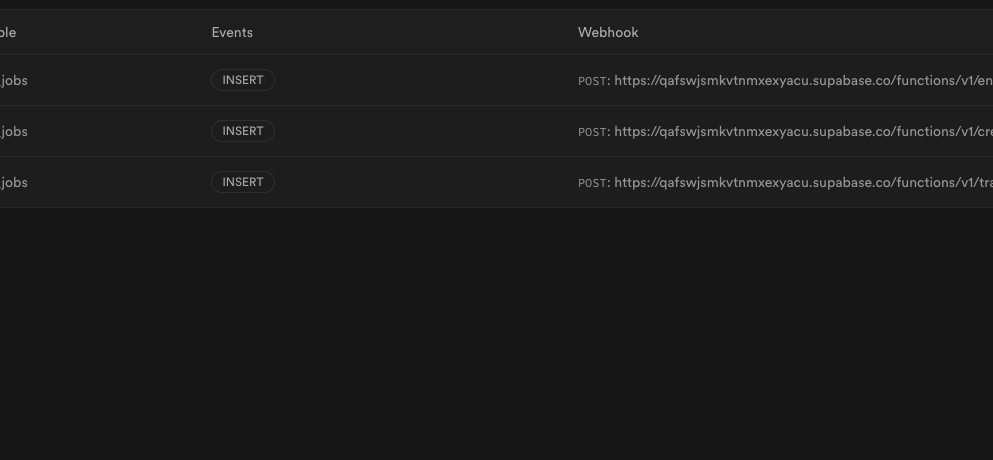Click the jobs table cell in first row
The width and height of the screenshot is (993, 460).
tap(13, 80)
